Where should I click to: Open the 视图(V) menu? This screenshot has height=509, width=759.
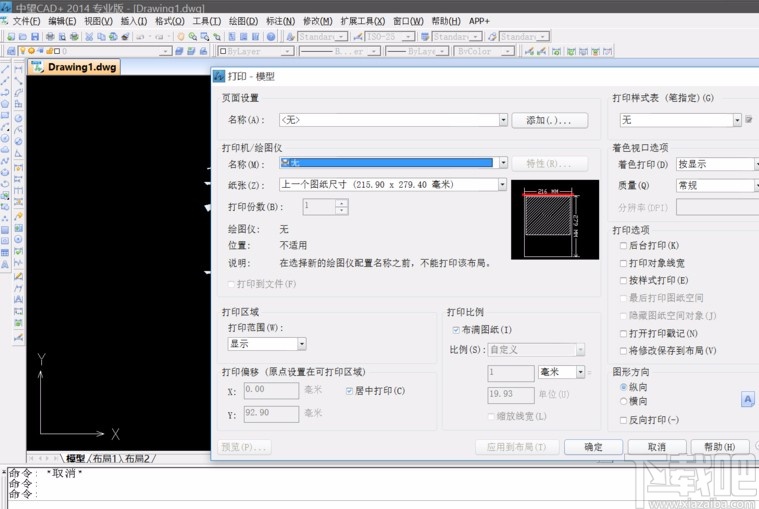pos(98,21)
